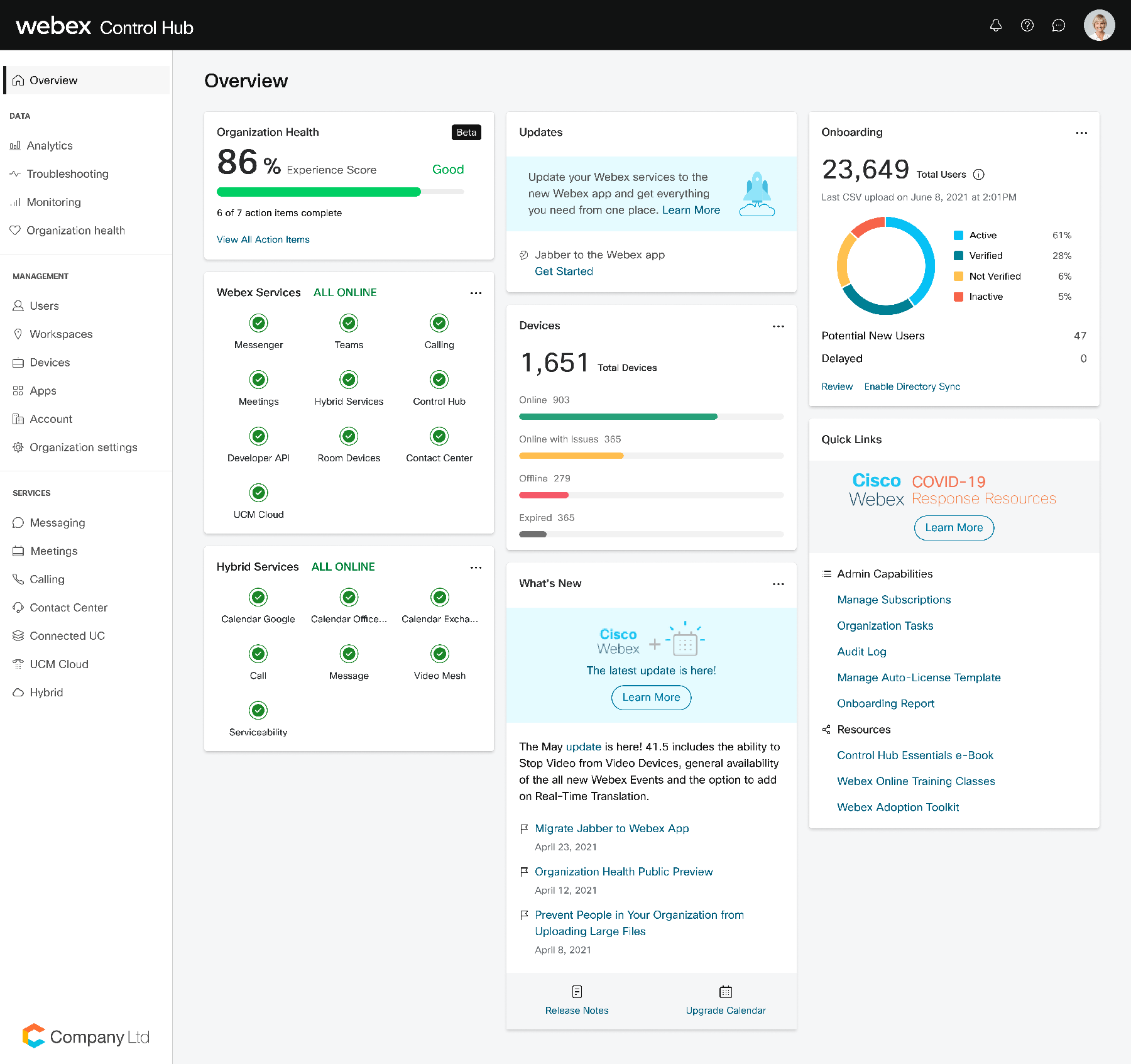Image resolution: width=1131 pixels, height=1064 pixels.
Task: Open the notifications bell icon
Action: 996,25
